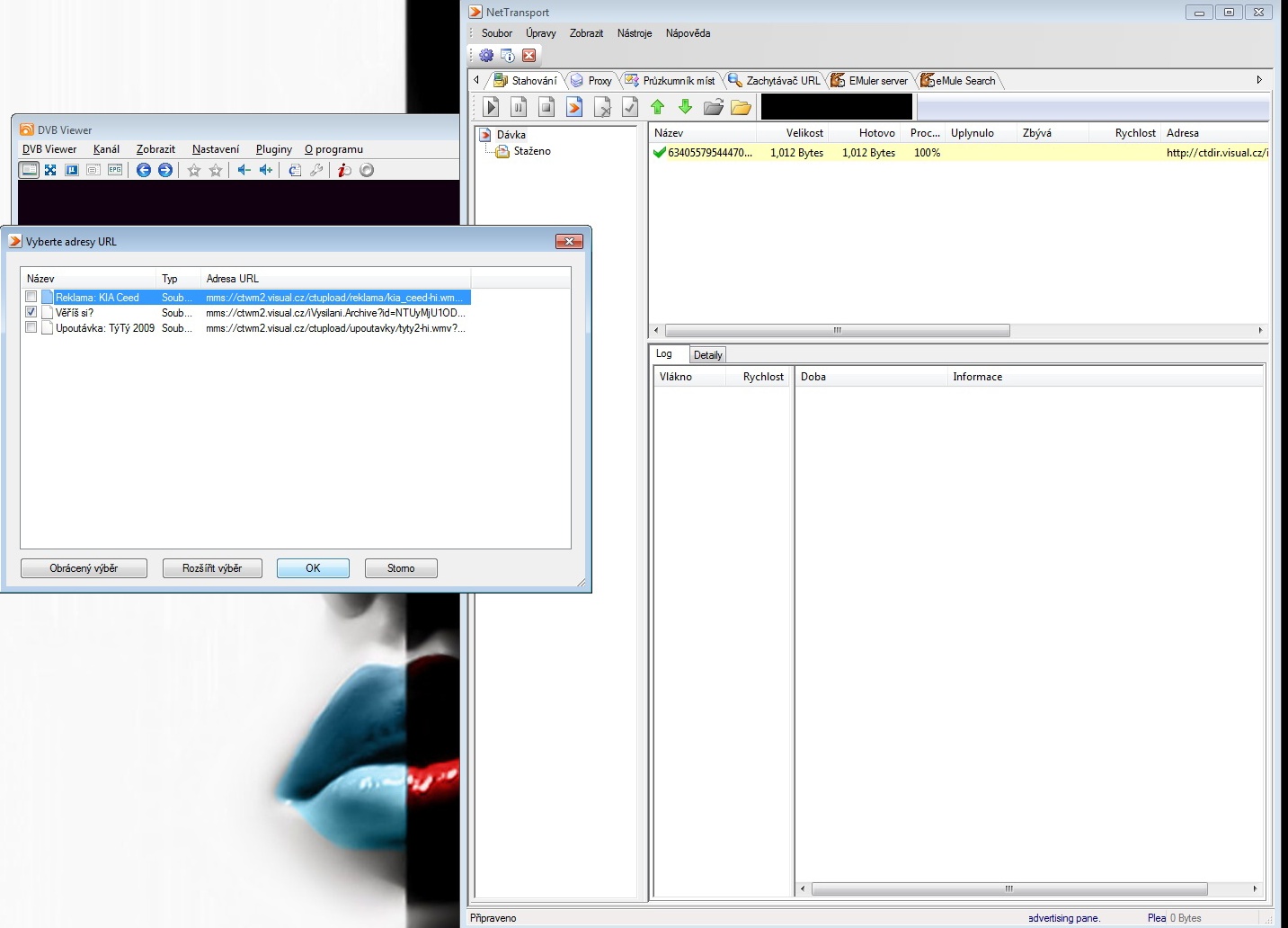Click Rozšířit výběr button

tap(212, 568)
